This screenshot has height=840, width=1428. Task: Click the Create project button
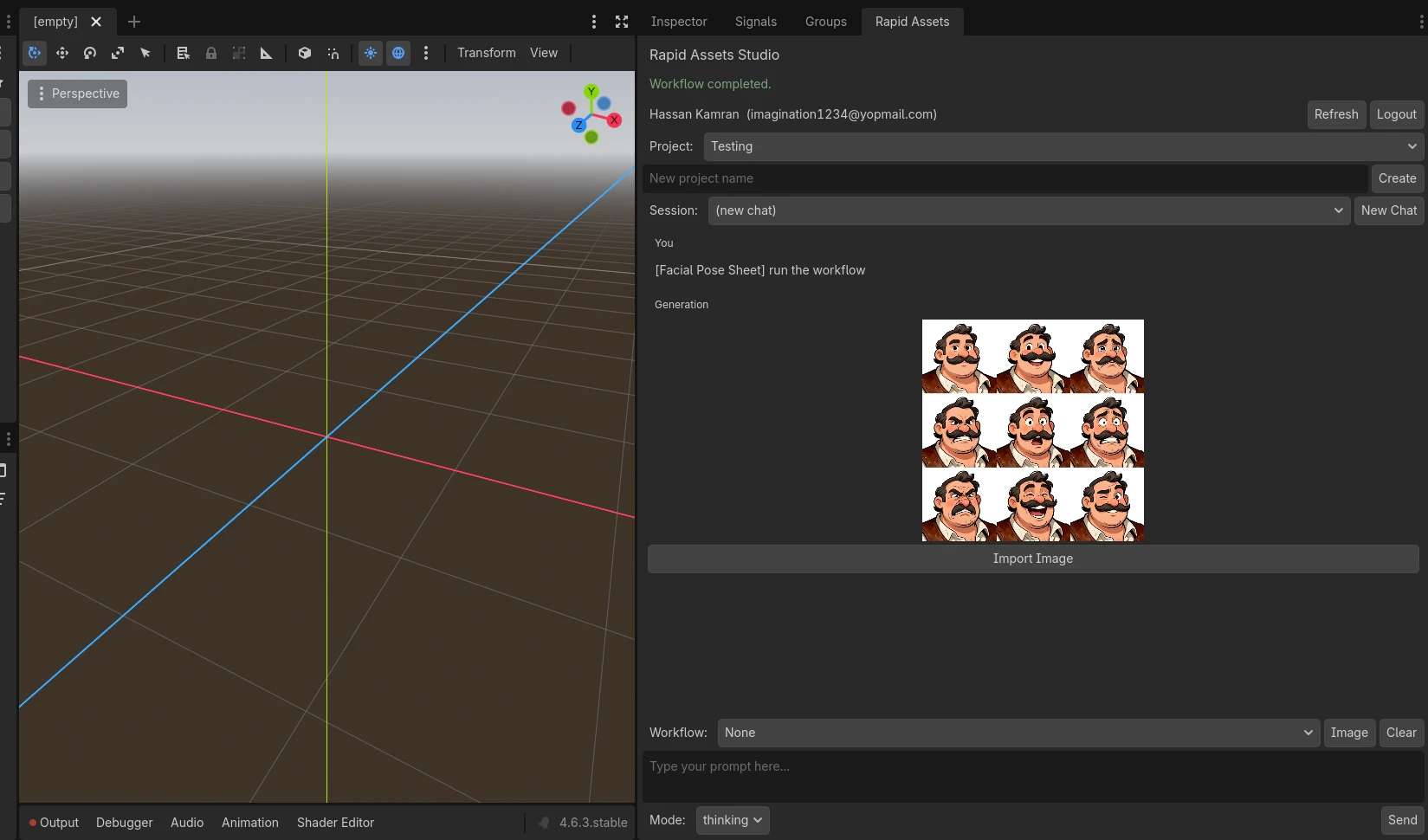(x=1398, y=178)
